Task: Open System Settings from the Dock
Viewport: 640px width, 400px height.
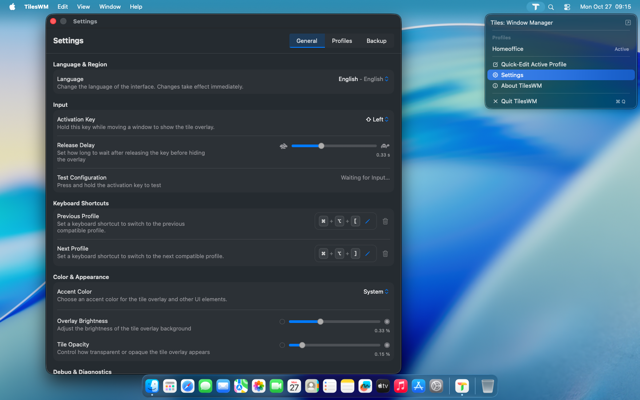Action: [x=436, y=386]
